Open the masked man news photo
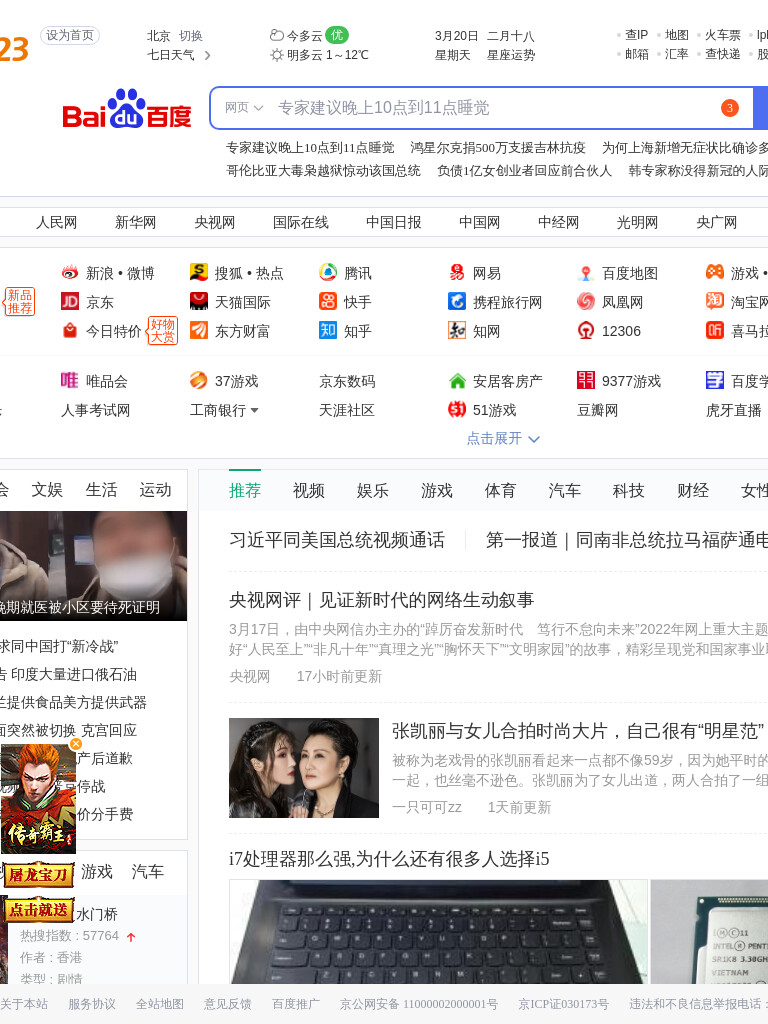Image resolution: width=768 pixels, height=1024 pixels. (93, 566)
